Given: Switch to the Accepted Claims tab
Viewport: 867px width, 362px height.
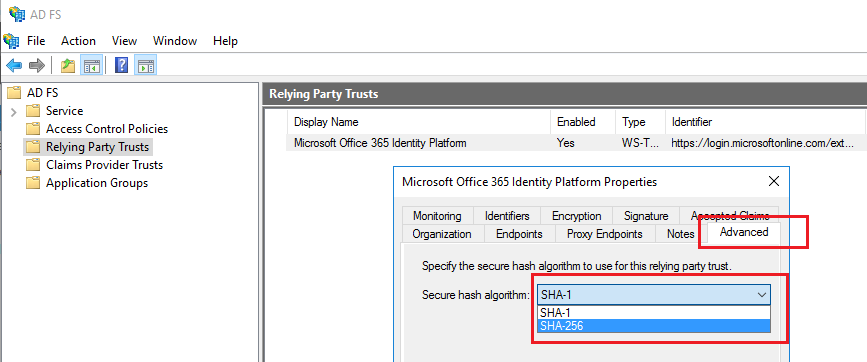Looking at the screenshot, I should [x=730, y=216].
